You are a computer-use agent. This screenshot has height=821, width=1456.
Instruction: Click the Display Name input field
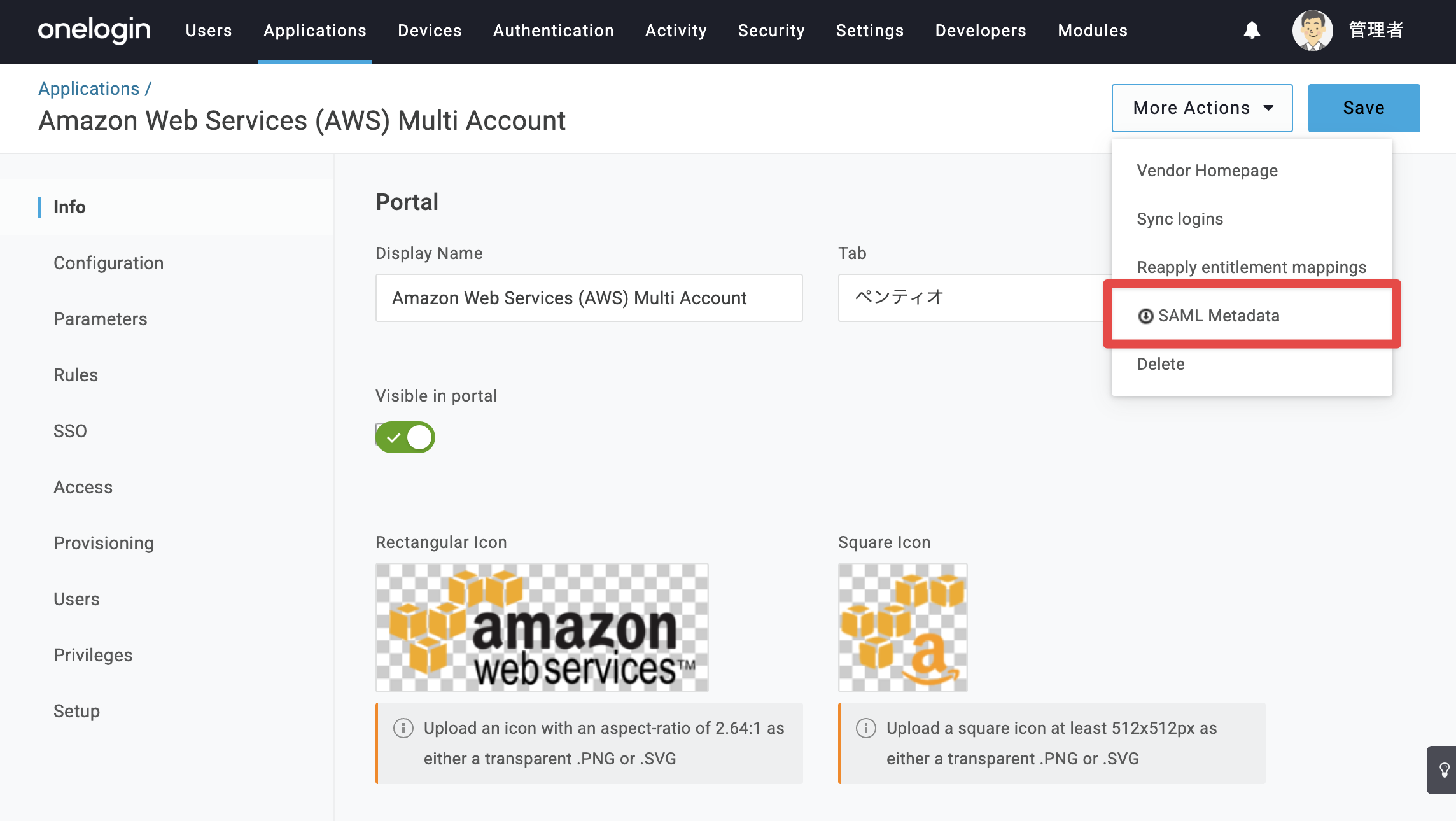pos(589,298)
